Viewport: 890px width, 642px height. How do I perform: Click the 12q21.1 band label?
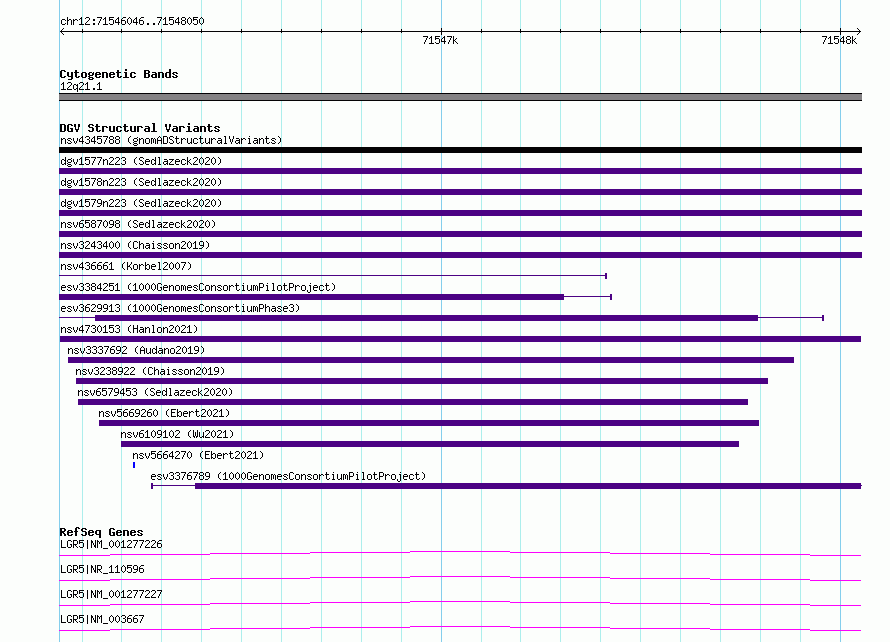coord(81,86)
